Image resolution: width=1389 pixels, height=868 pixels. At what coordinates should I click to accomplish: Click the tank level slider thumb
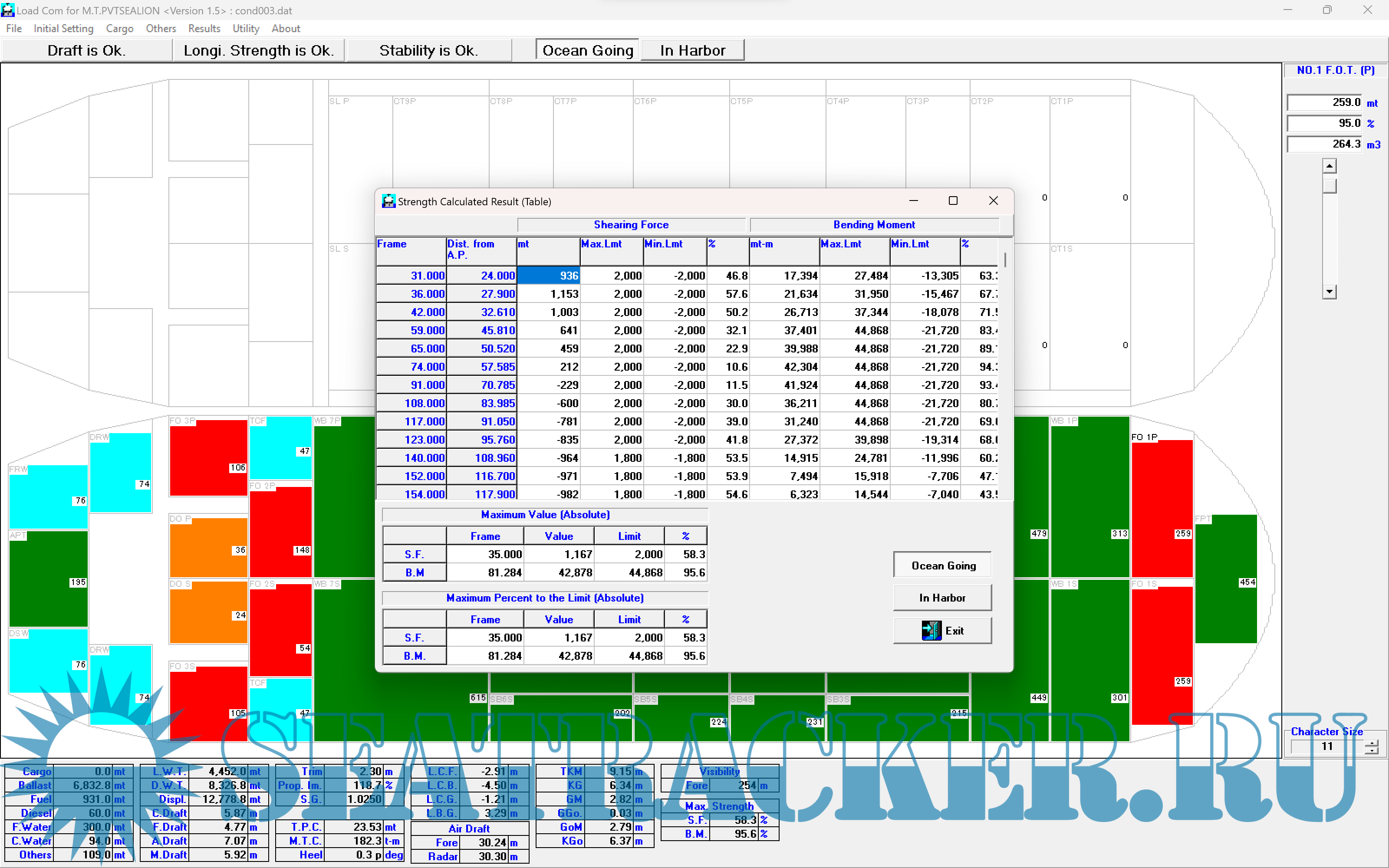(x=1329, y=186)
